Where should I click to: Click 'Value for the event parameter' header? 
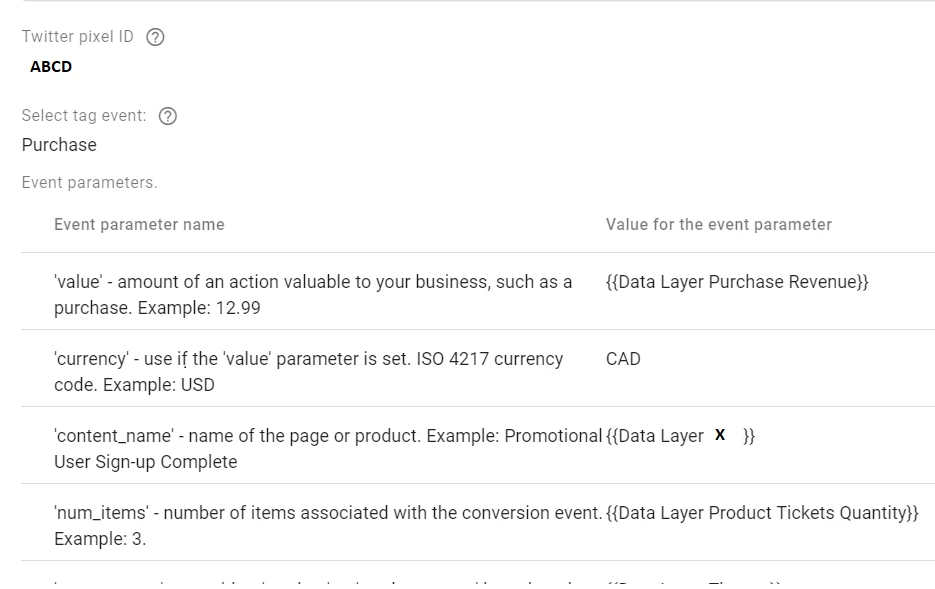[718, 225]
